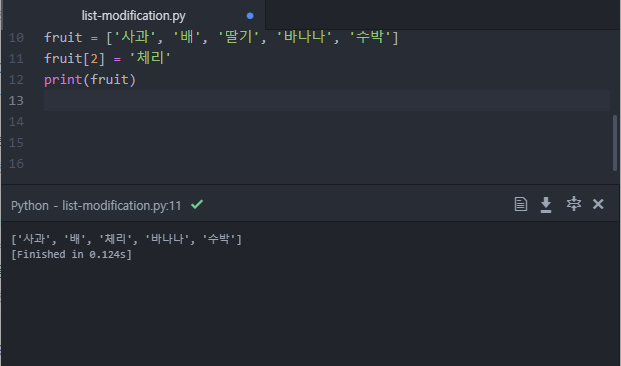Click line number 11 in gutter
This screenshot has height=366, width=621.
pyautogui.click(x=16, y=59)
